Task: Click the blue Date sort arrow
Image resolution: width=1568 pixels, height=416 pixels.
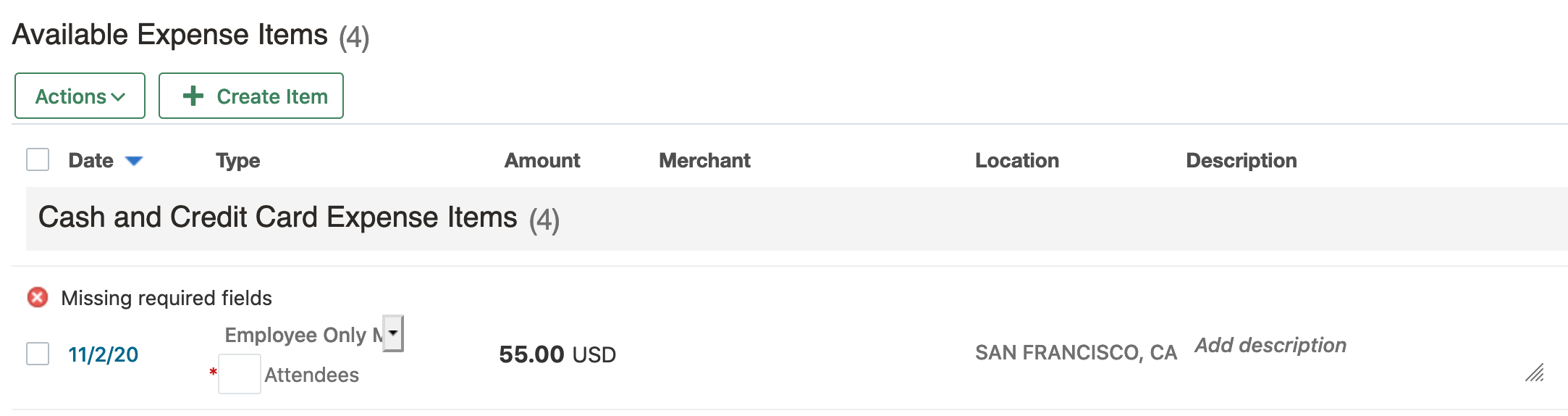Action: pos(134,161)
